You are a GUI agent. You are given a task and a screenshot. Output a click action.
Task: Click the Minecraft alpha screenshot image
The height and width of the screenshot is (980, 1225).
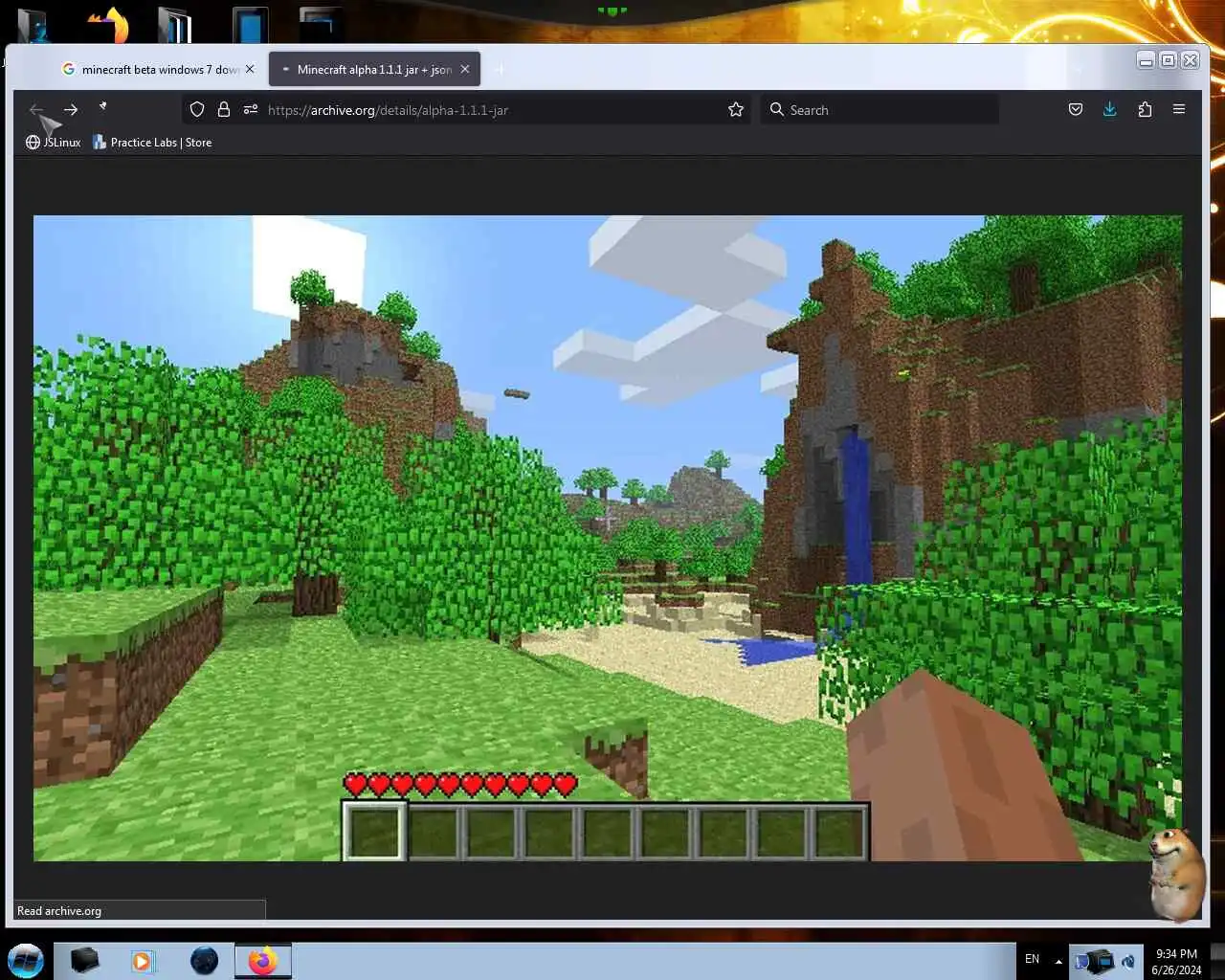tap(608, 538)
